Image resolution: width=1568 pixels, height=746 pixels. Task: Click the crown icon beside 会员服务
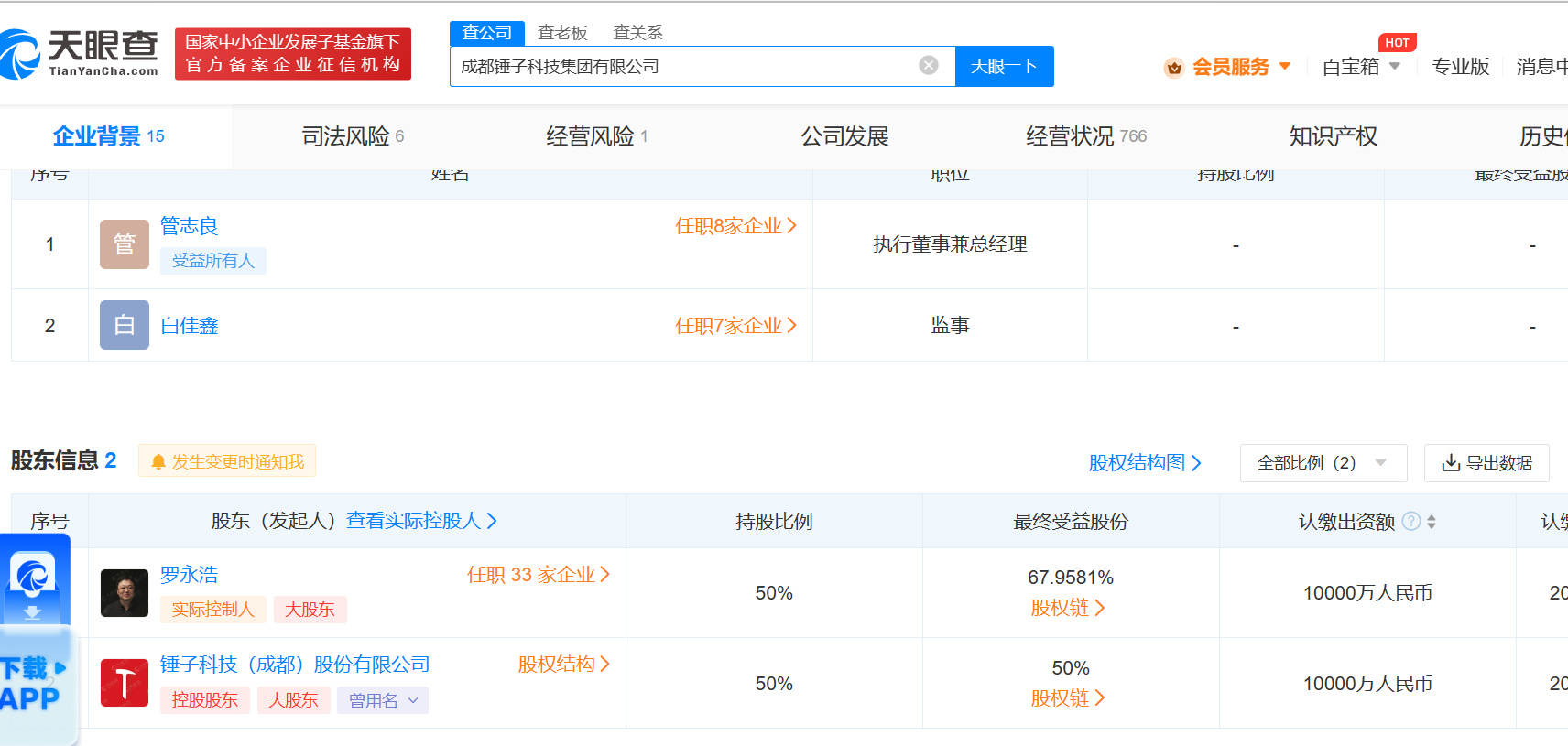coord(1173,68)
